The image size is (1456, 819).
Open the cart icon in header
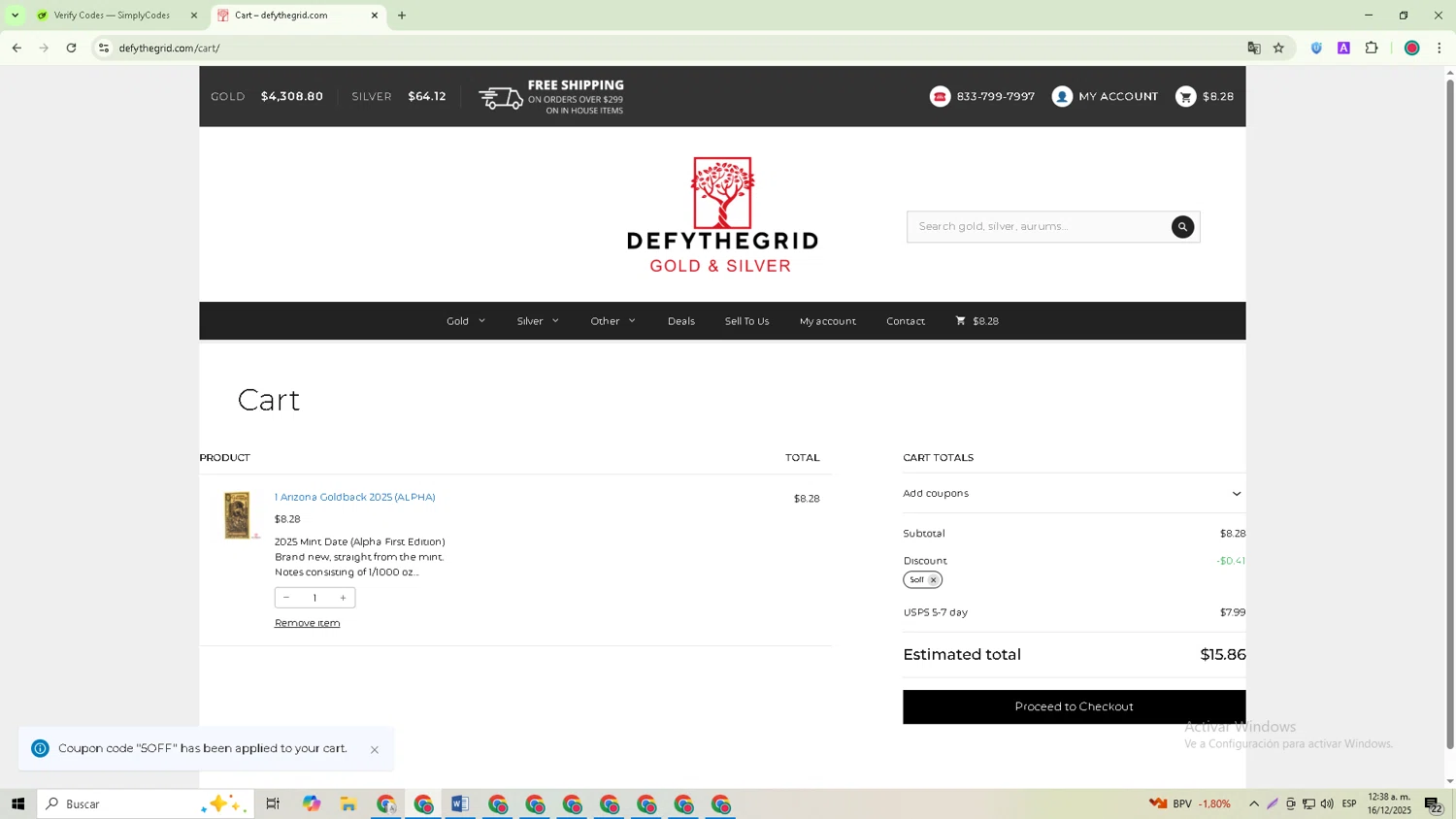tap(1185, 96)
